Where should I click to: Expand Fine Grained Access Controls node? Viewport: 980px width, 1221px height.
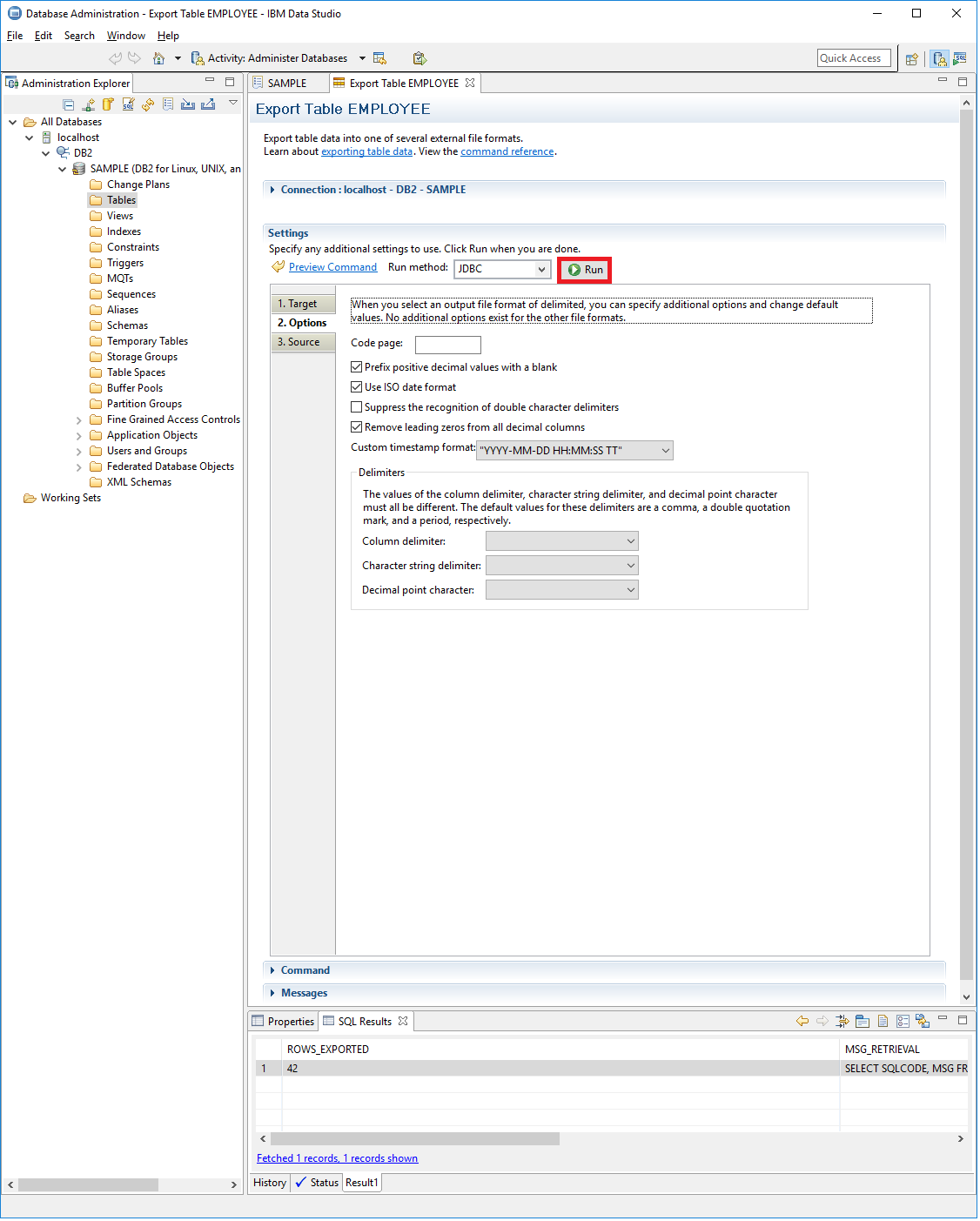click(x=79, y=420)
